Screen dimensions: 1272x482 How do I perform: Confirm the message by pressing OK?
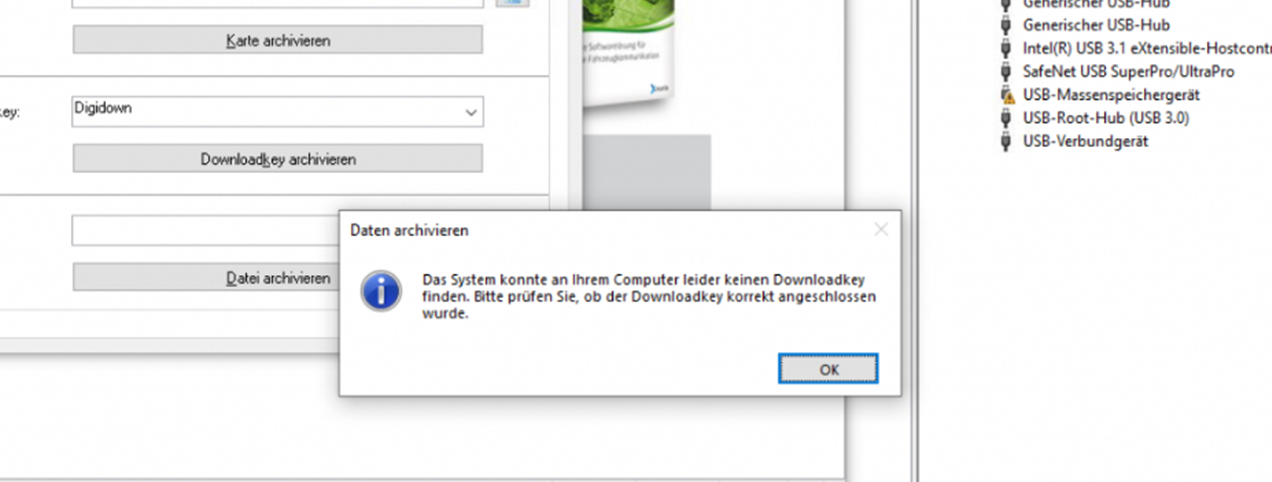tap(828, 369)
